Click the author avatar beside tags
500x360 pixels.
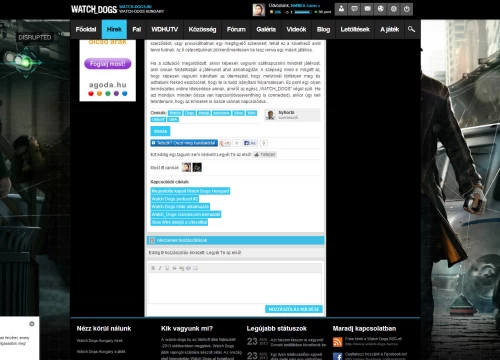[270, 115]
